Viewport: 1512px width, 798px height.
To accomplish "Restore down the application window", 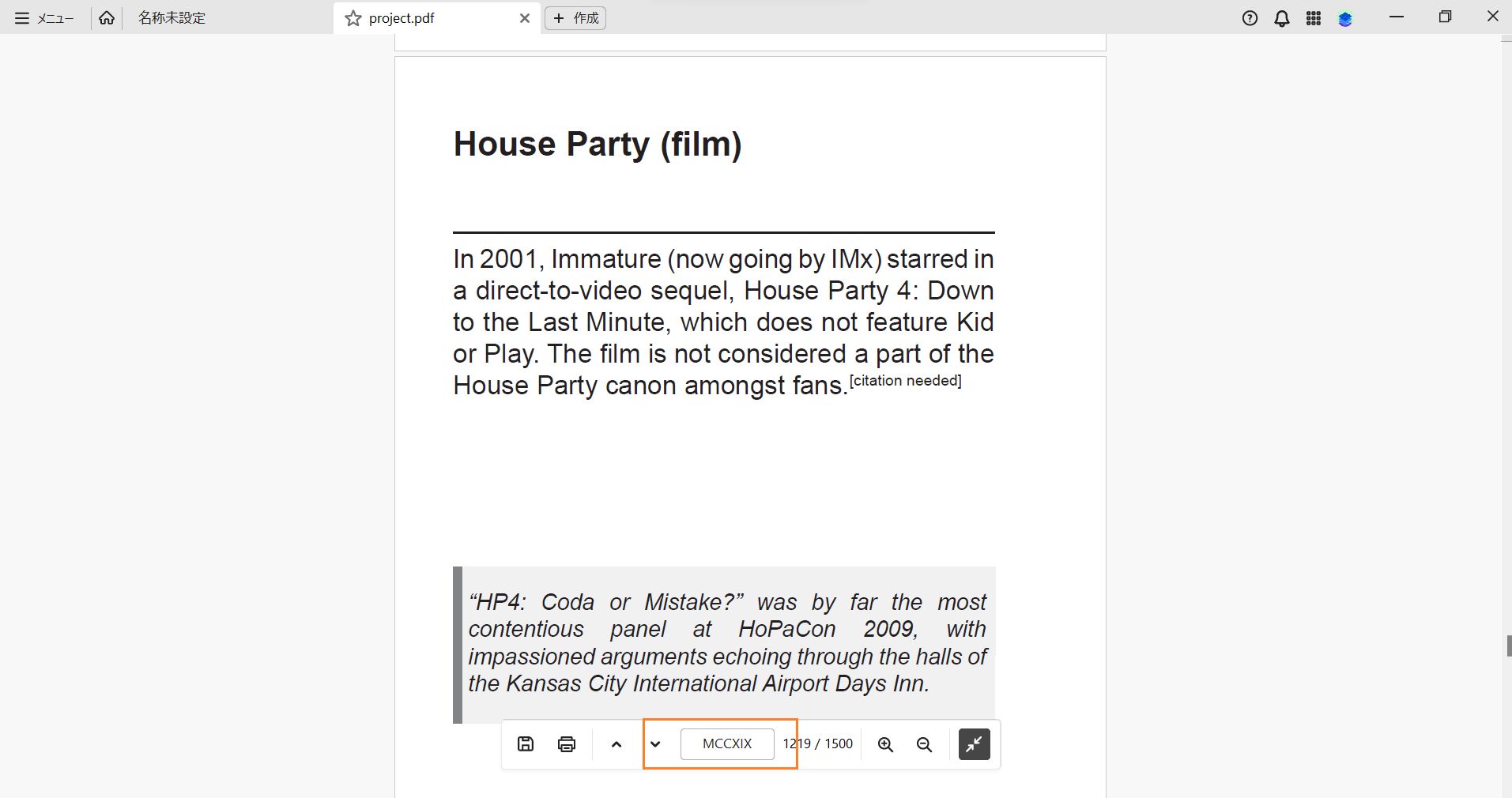I will pyautogui.click(x=1445, y=17).
